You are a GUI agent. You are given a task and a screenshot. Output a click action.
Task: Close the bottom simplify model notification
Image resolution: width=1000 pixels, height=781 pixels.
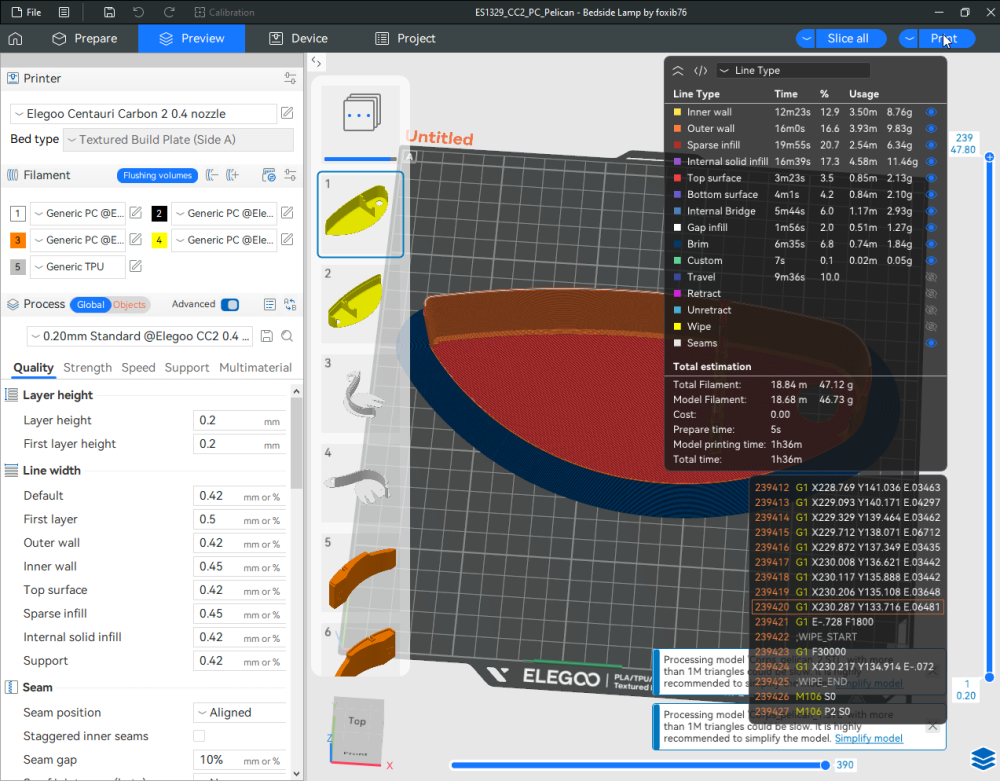[932, 726]
